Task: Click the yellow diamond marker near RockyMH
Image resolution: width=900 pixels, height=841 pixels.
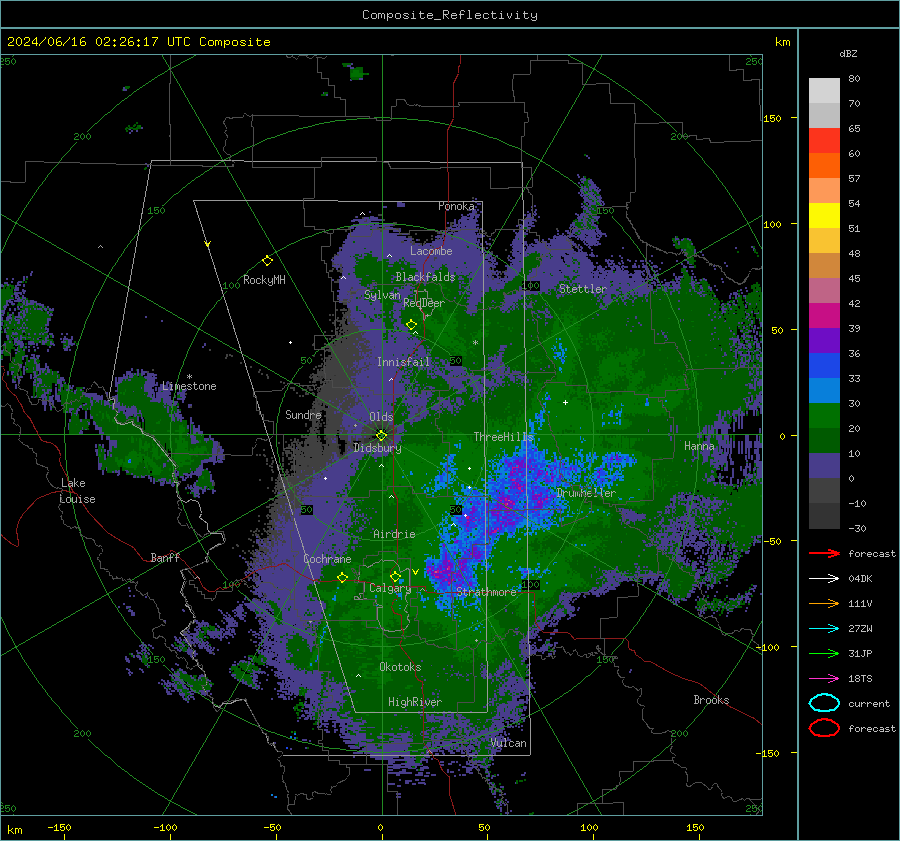Action: (267, 261)
